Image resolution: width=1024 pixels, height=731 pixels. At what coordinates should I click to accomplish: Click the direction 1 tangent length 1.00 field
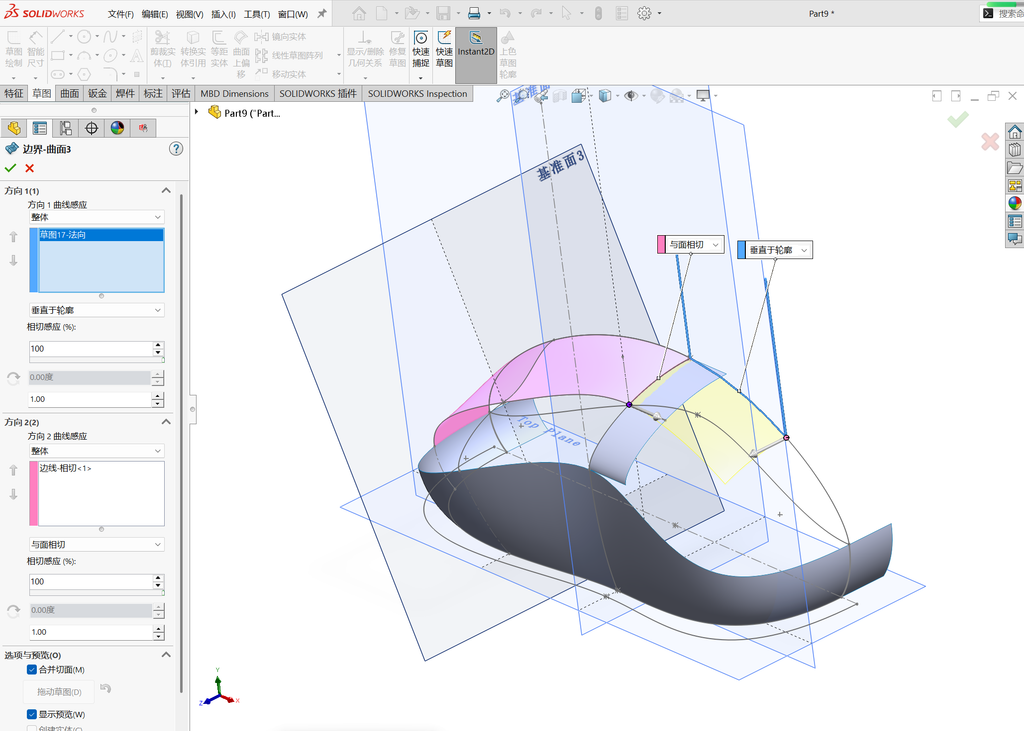91,398
